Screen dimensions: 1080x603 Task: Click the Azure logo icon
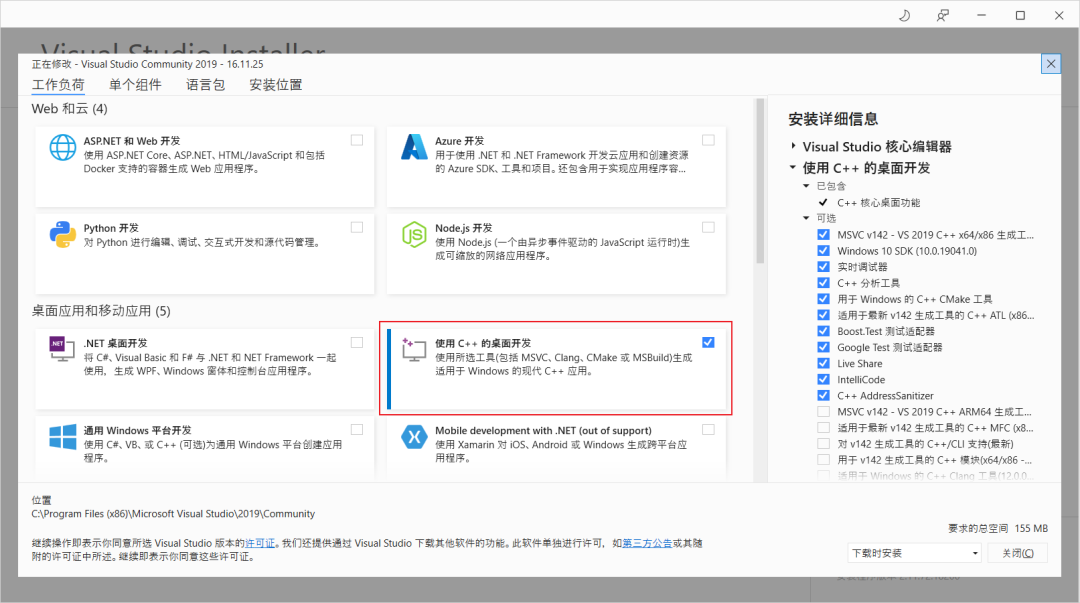click(414, 147)
